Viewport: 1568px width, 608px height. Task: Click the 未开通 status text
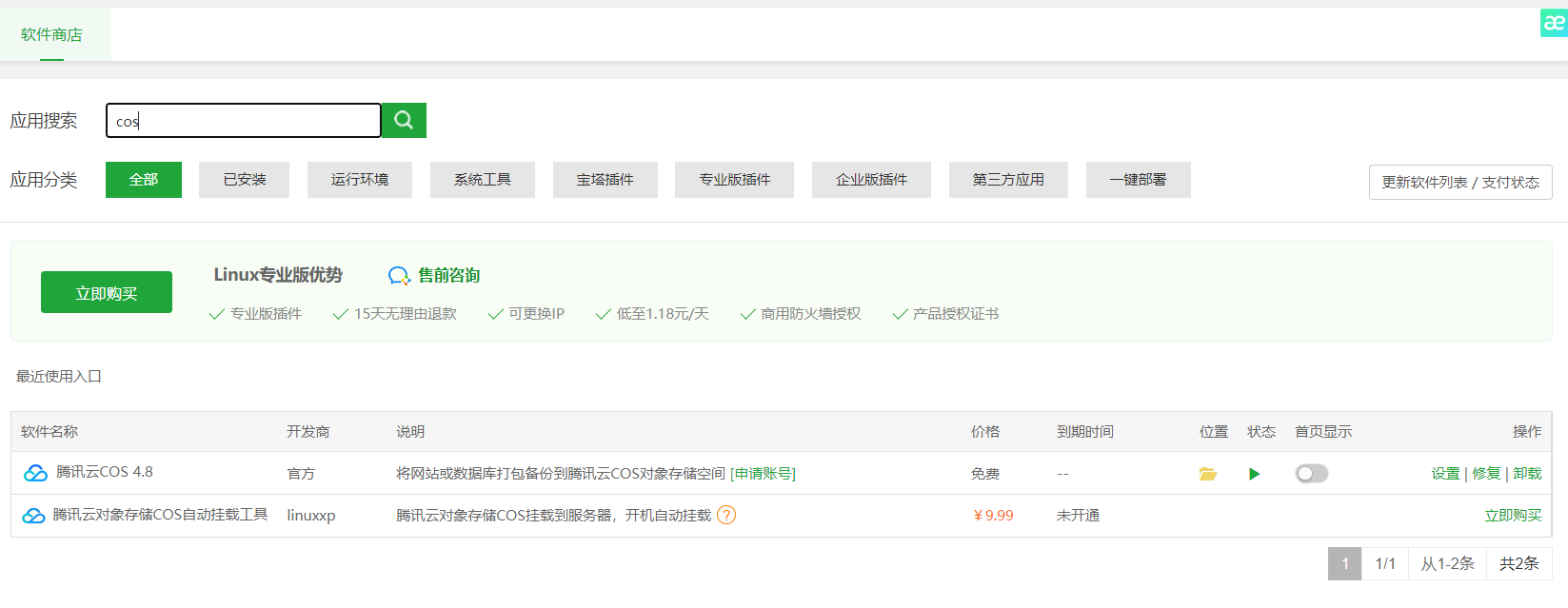click(x=1079, y=516)
